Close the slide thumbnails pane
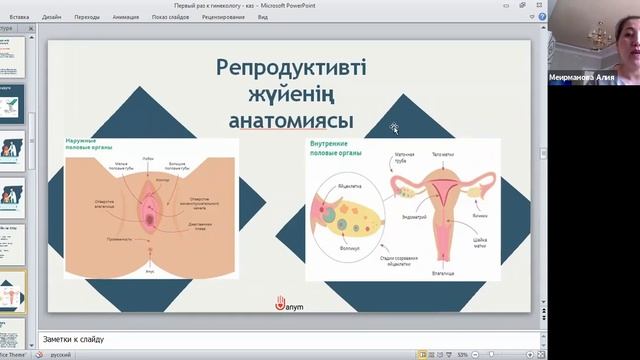This screenshot has height=360, width=640. (x=31, y=29)
